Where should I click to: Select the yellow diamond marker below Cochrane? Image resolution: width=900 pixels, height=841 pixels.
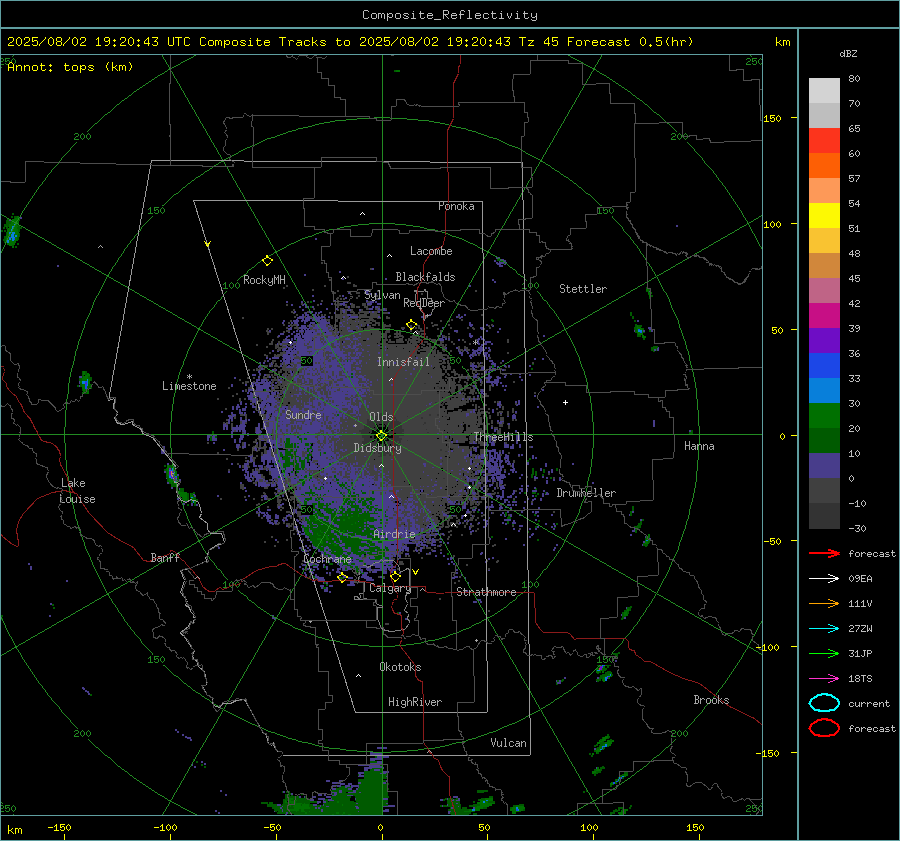click(342, 577)
